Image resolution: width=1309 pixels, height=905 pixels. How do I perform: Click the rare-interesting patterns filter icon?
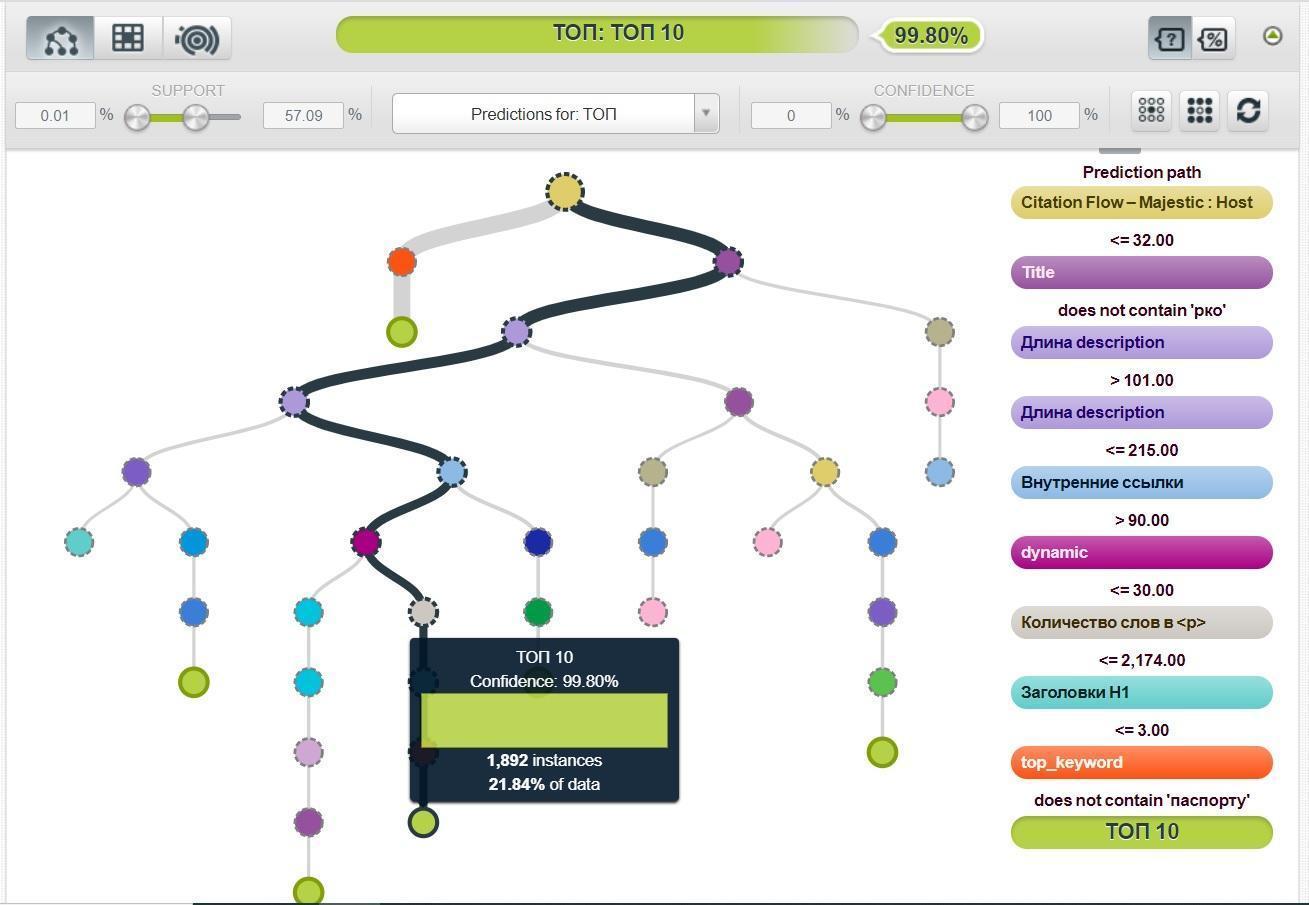[1151, 110]
